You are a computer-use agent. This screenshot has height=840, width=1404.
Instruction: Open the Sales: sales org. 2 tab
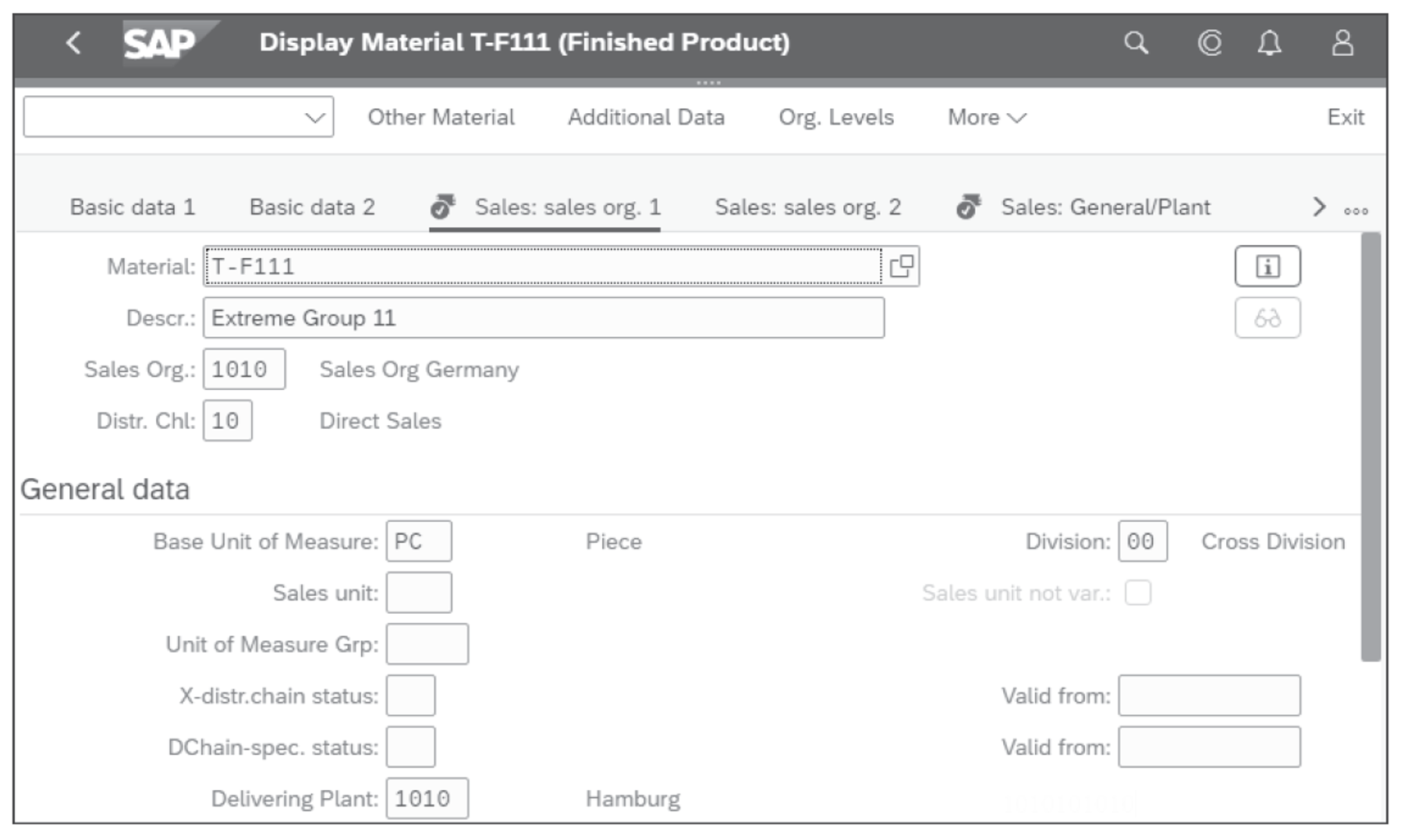click(807, 207)
